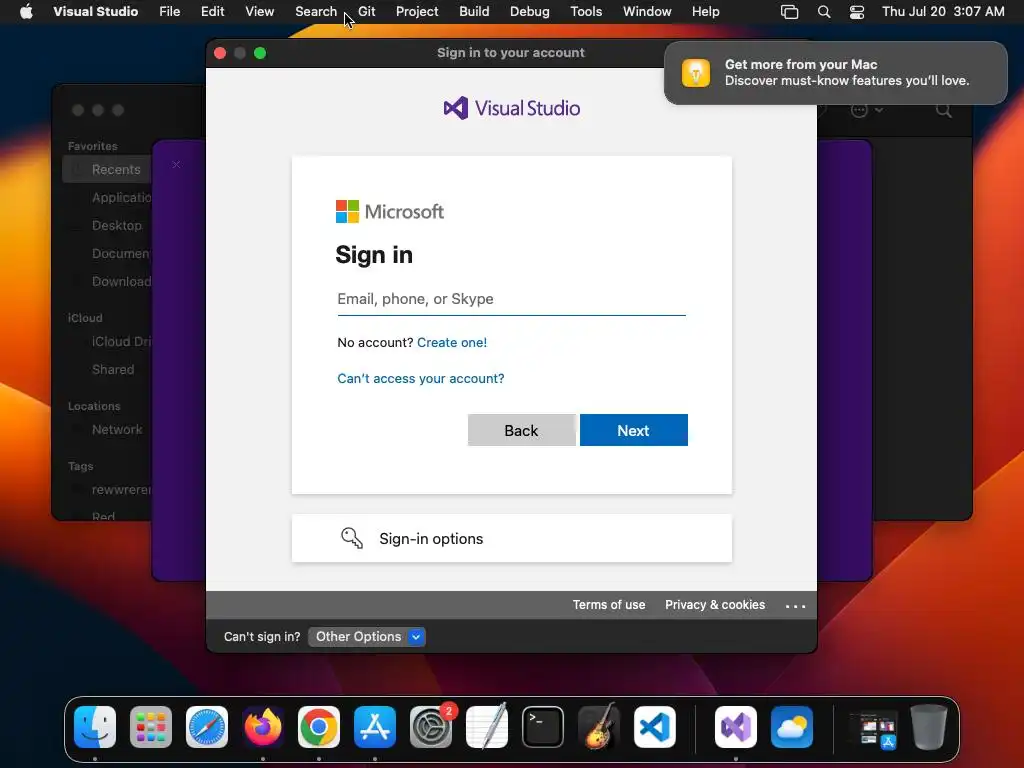Click the key icon beside Sign-in options
This screenshot has width=1024, height=768.
click(x=351, y=538)
